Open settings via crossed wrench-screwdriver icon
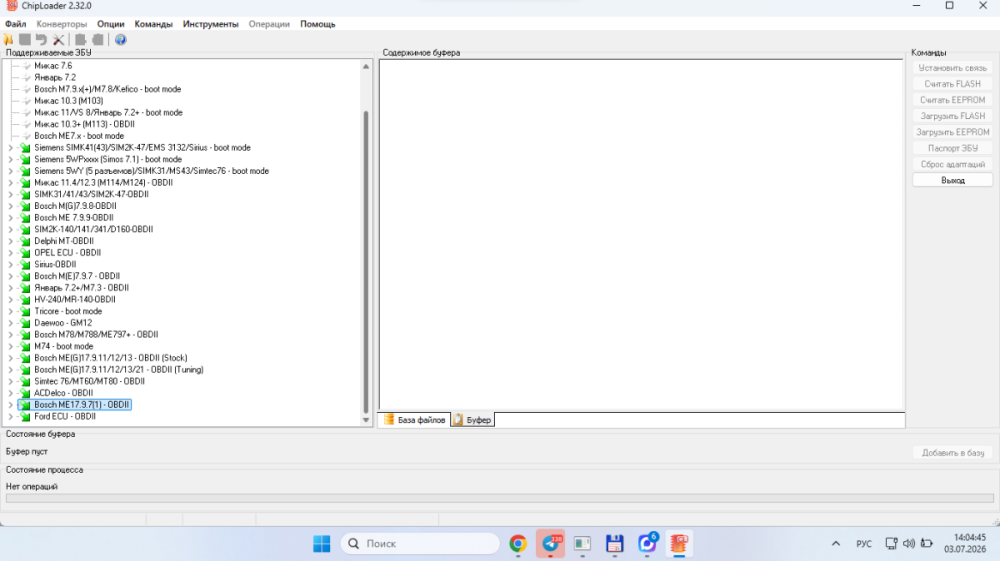Viewport: 1000px width, 561px height. (x=59, y=40)
